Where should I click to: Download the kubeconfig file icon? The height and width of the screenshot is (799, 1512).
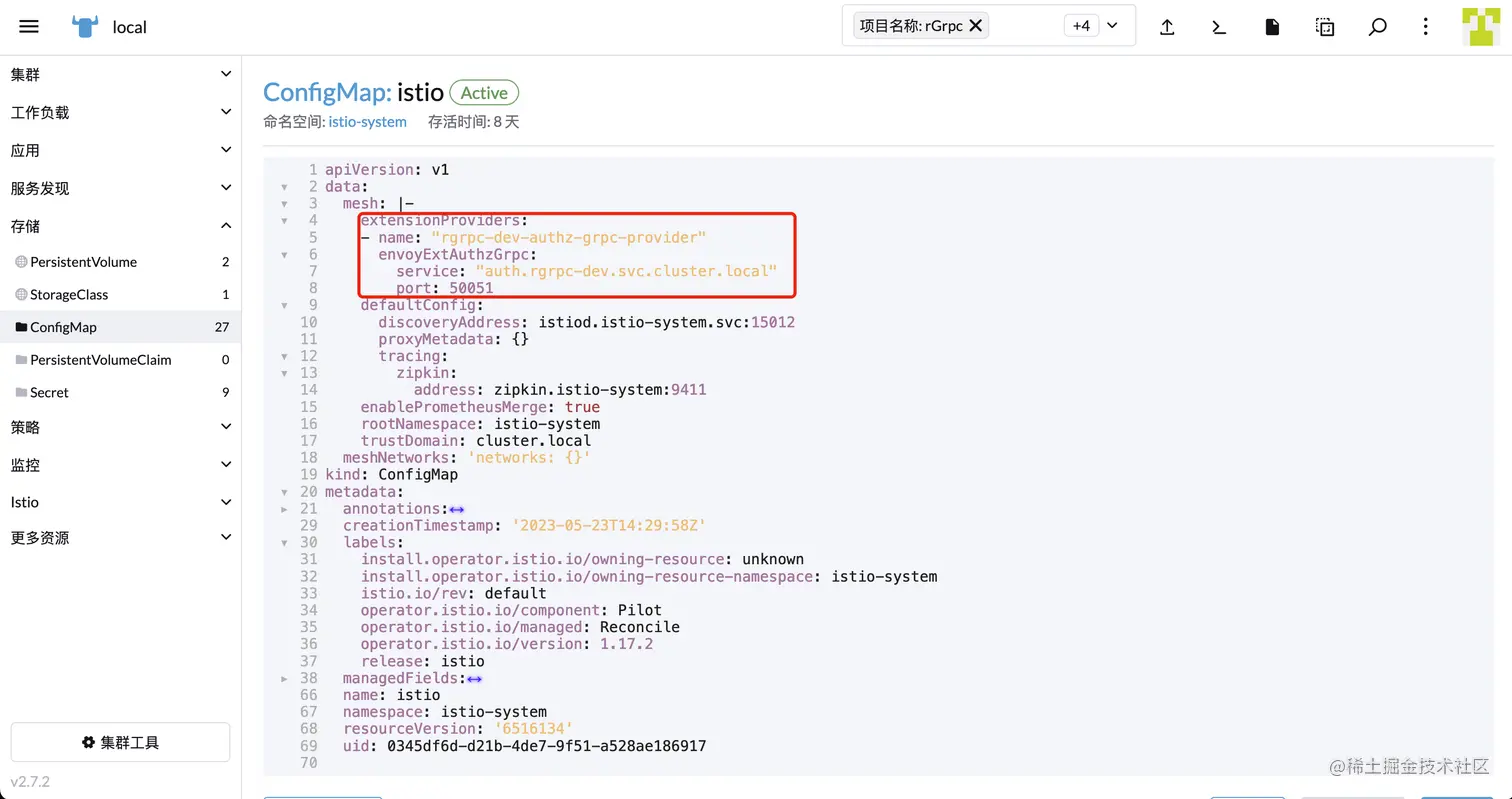tap(1272, 27)
